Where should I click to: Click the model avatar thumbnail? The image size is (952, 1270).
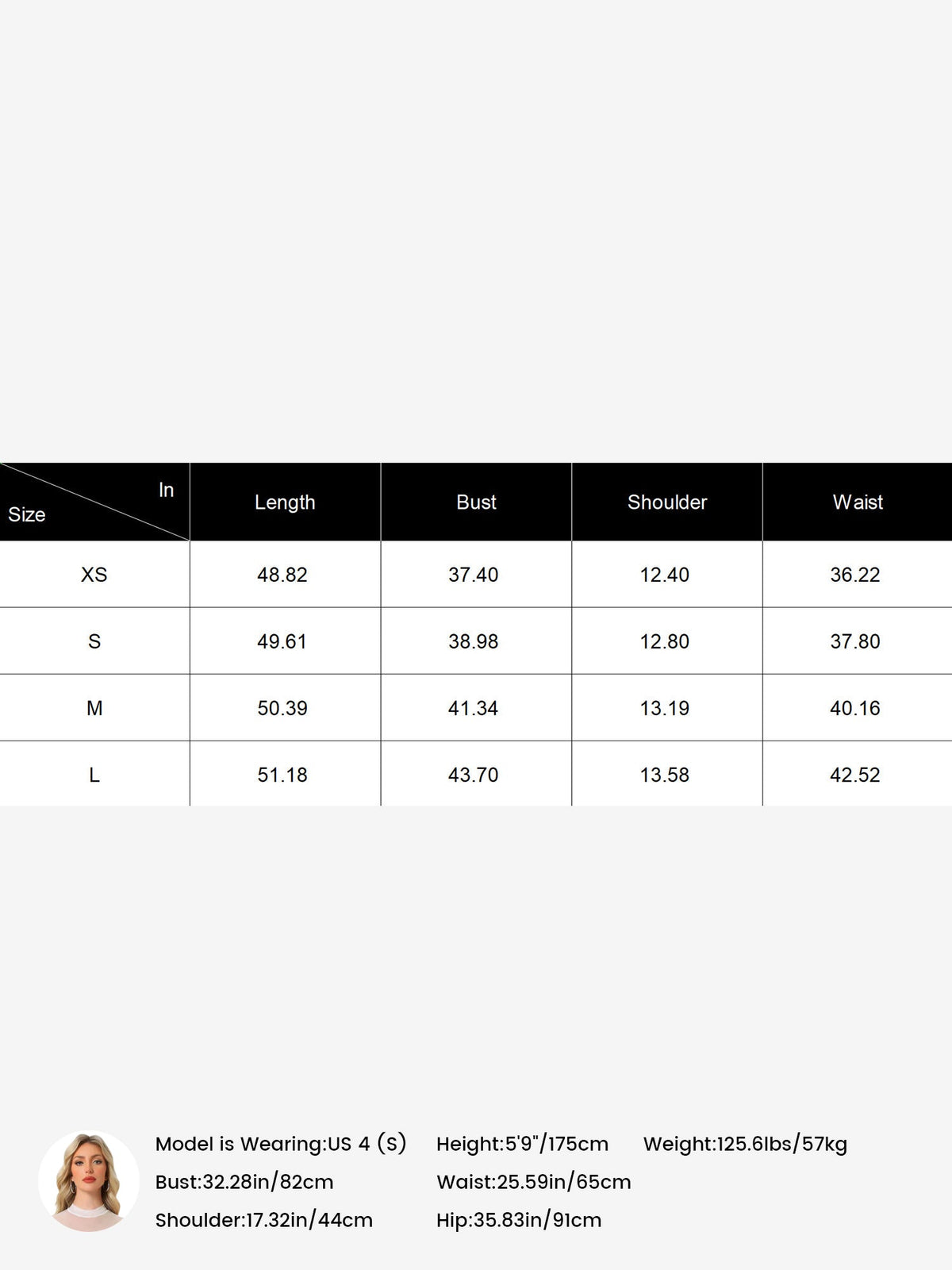(x=89, y=1181)
